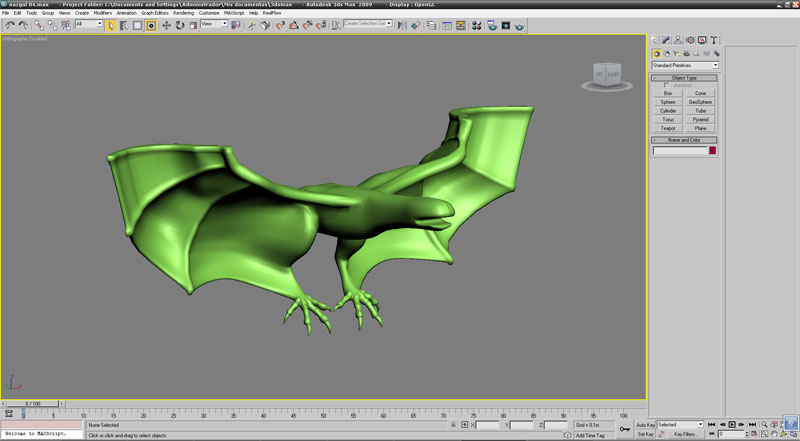Open the Key Filters dialog
This screenshot has height=441, width=800.
click(685, 434)
